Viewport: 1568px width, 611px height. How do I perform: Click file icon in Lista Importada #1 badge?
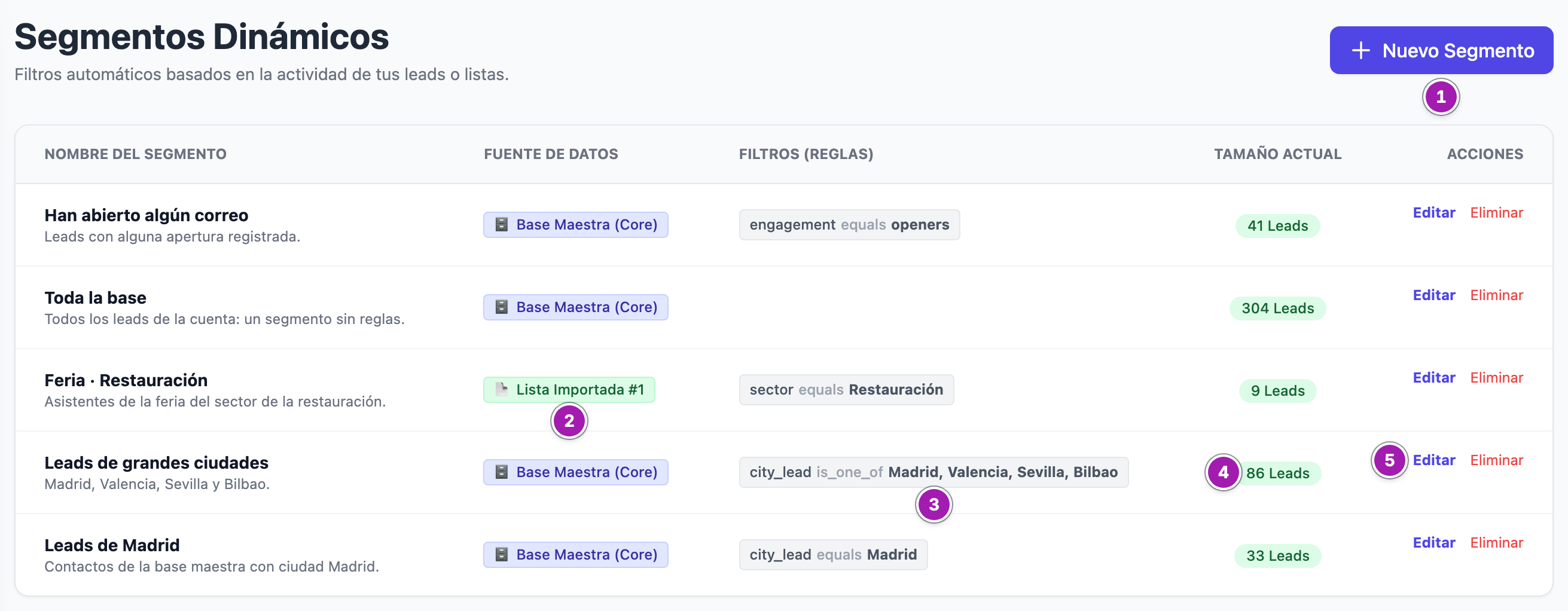pyautogui.click(x=502, y=389)
